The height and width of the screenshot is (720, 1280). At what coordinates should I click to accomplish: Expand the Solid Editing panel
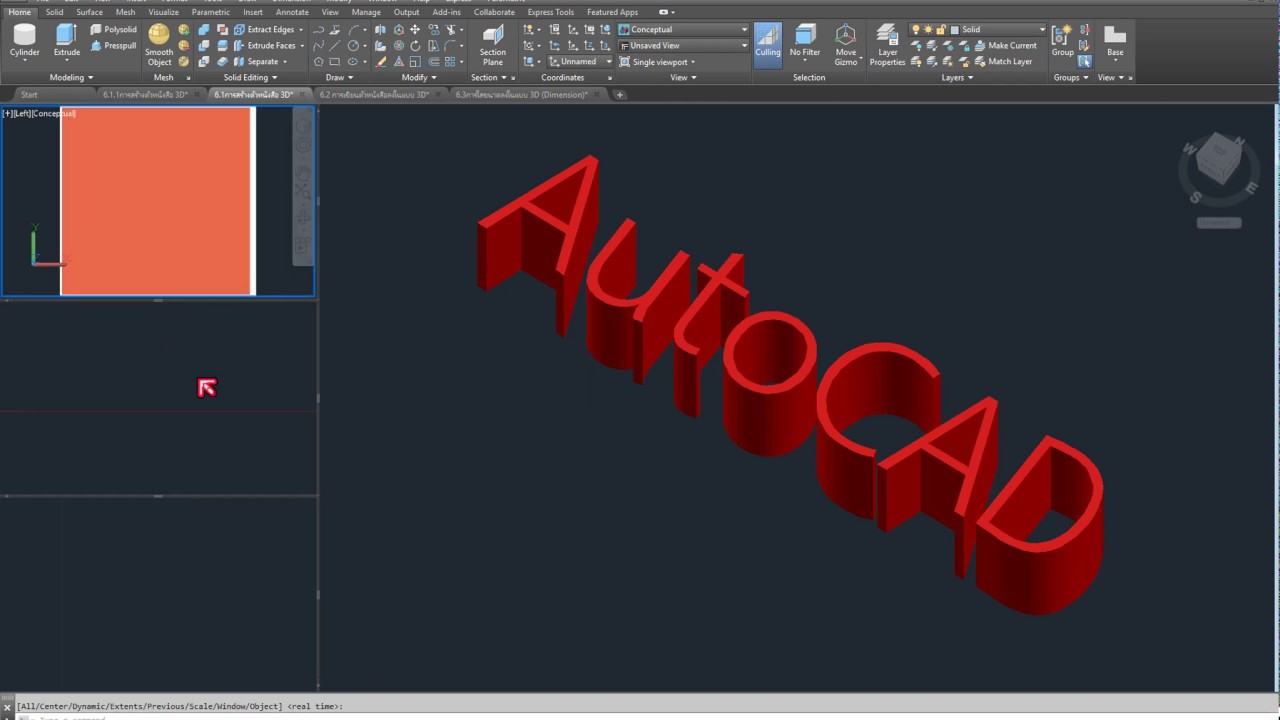pos(250,77)
